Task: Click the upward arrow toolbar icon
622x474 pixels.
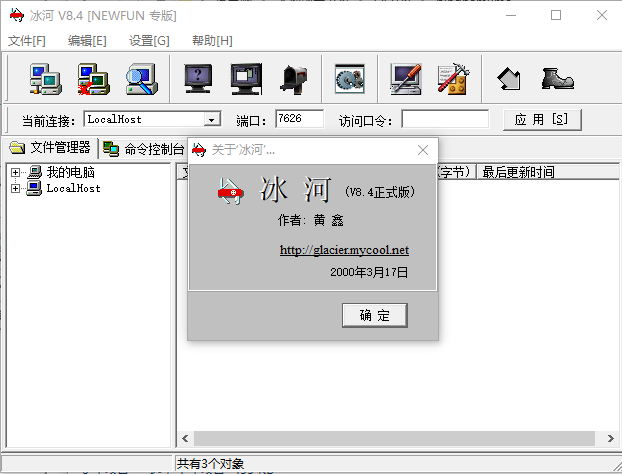Action: click(509, 79)
